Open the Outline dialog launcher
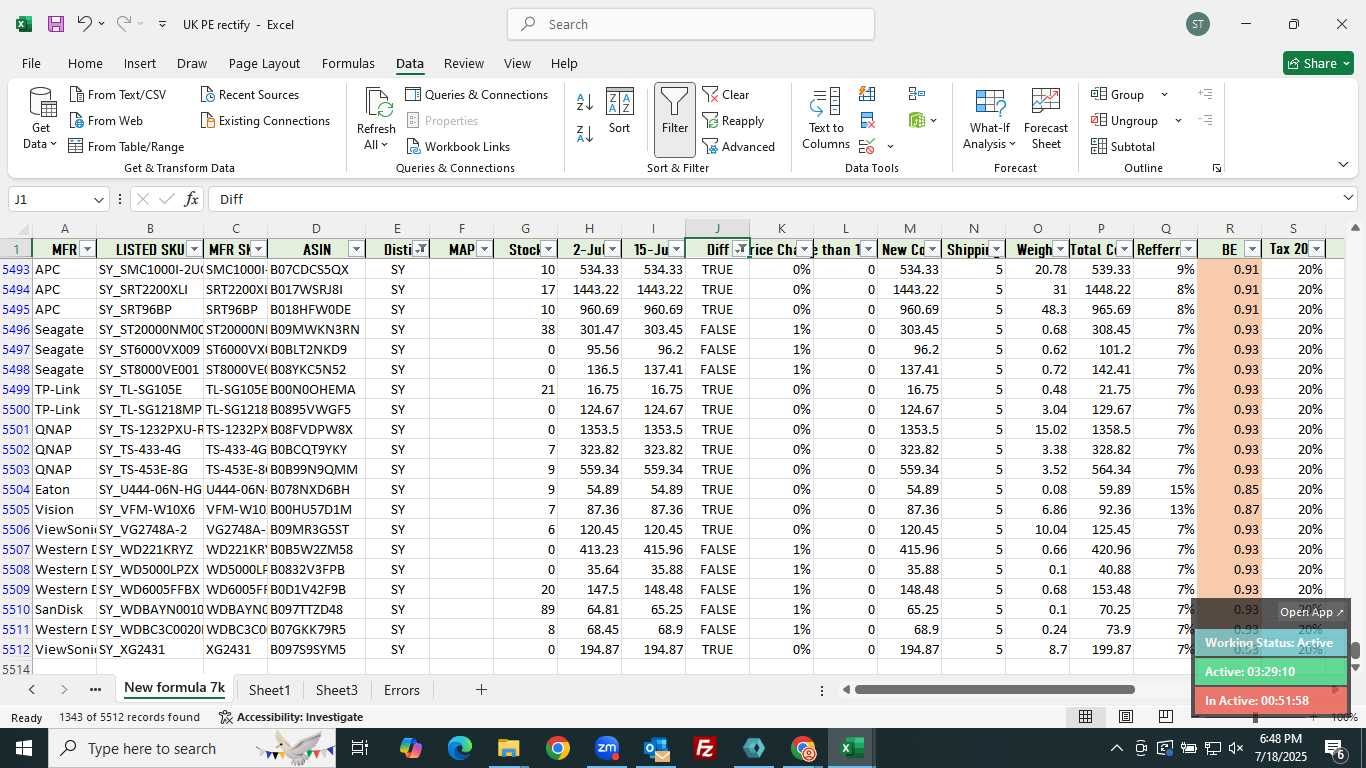 point(1217,168)
